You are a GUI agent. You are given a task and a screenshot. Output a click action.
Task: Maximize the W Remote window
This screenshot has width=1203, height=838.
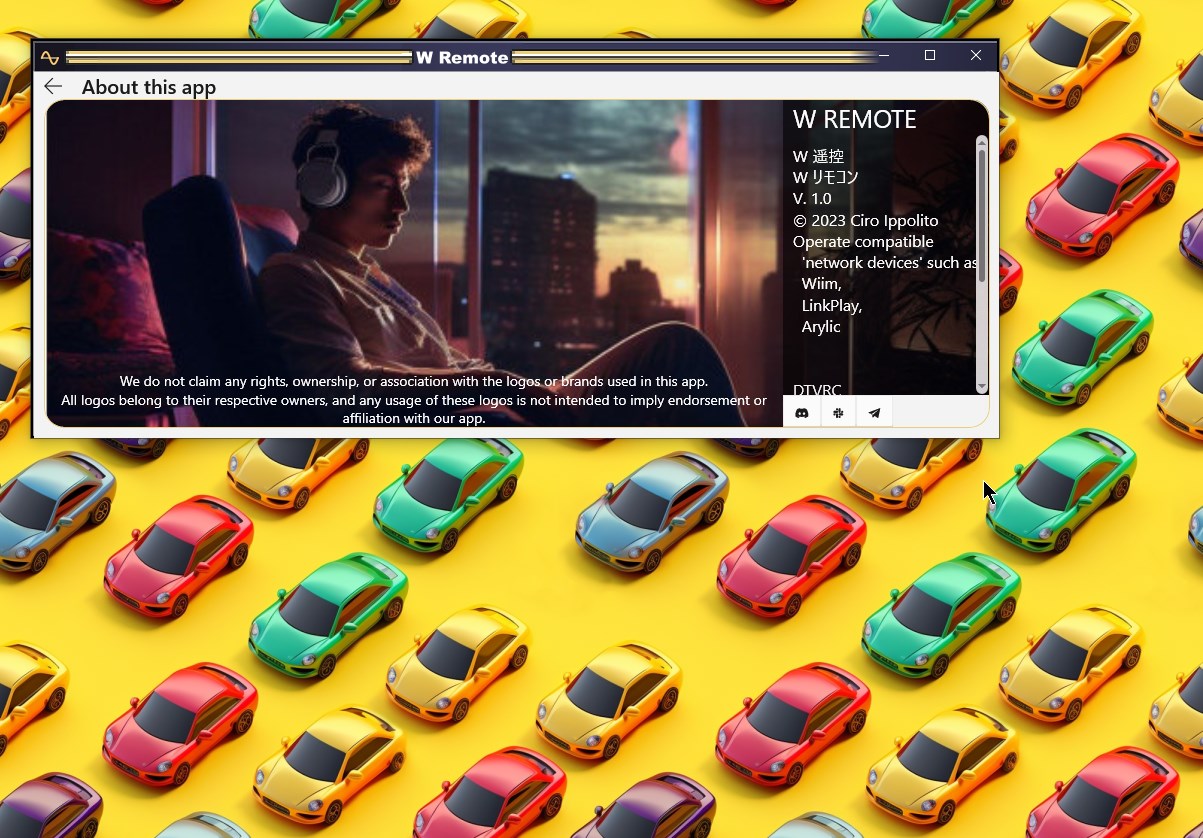[x=930, y=56]
